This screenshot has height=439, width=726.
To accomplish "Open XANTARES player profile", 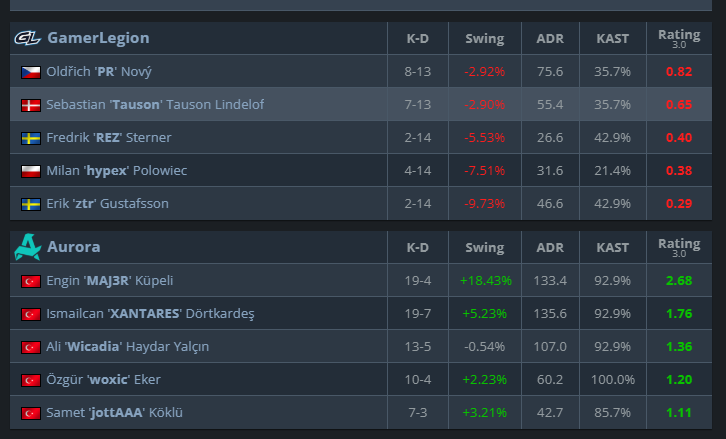I will coord(150,314).
